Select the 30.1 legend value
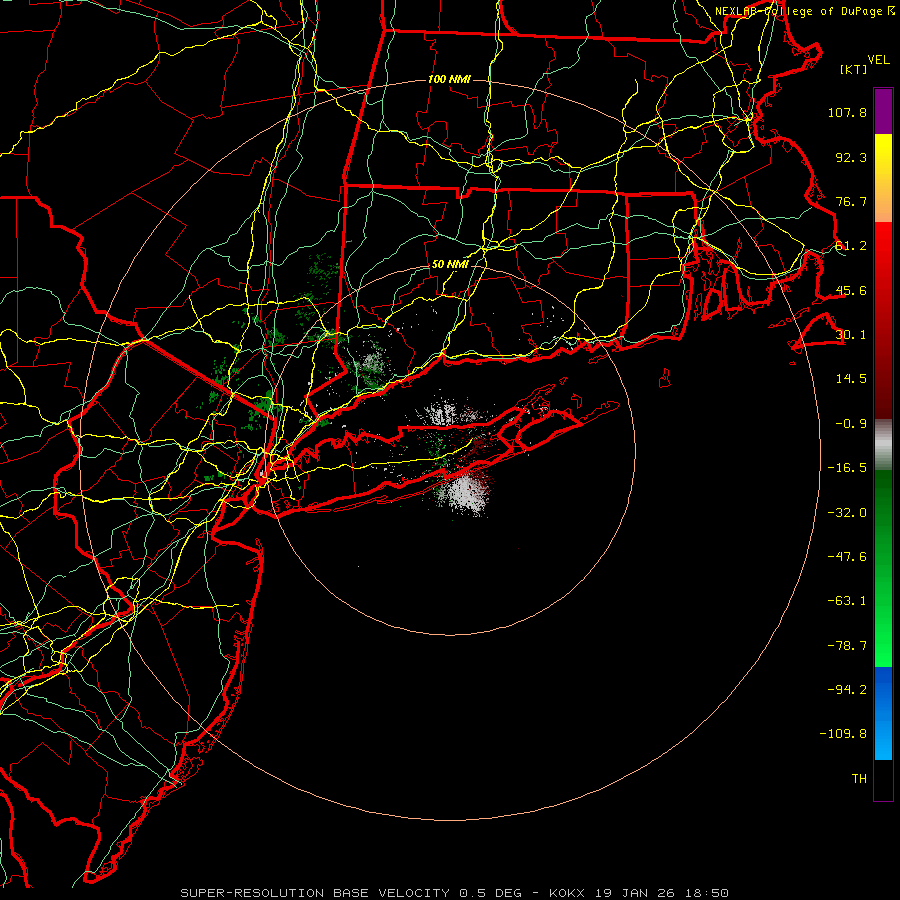Screen dimensions: 900x900 (x=851, y=334)
